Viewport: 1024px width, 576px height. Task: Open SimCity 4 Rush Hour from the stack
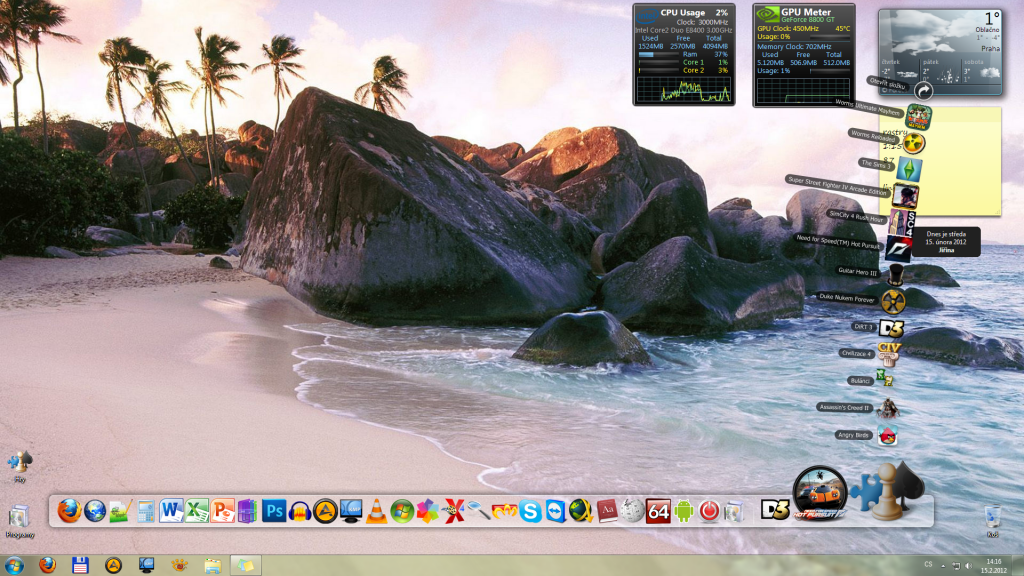(x=901, y=223)
